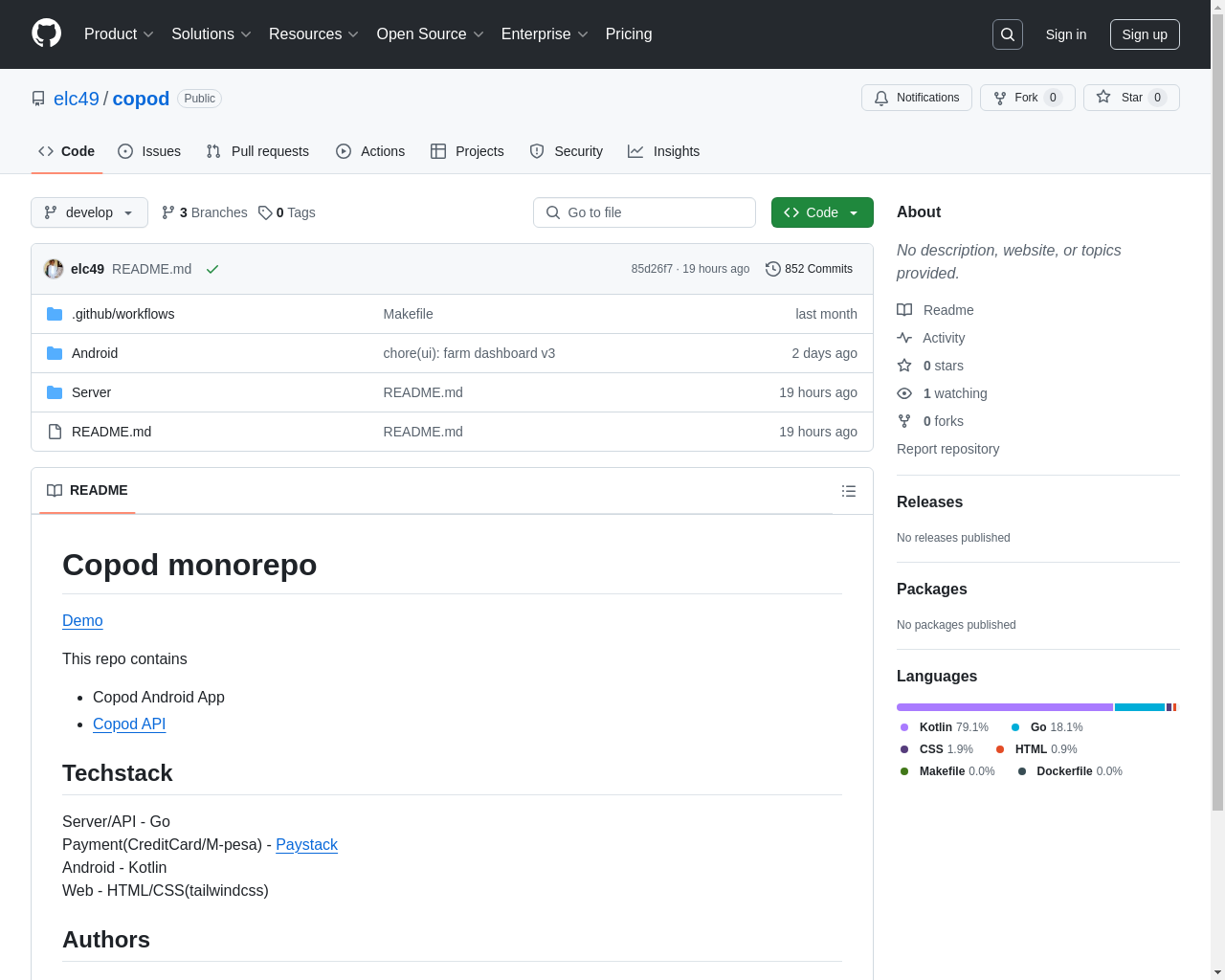Click the Demo link in README

[82, 620]
